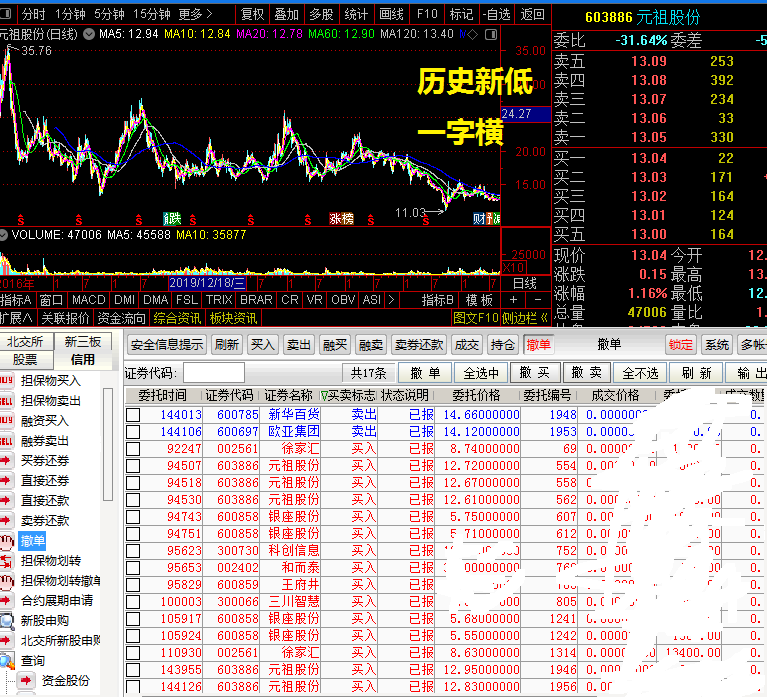This screenshot has width=767, height=697.
Task: Click the circle icon left of VOLUME label
Action: 3,235
